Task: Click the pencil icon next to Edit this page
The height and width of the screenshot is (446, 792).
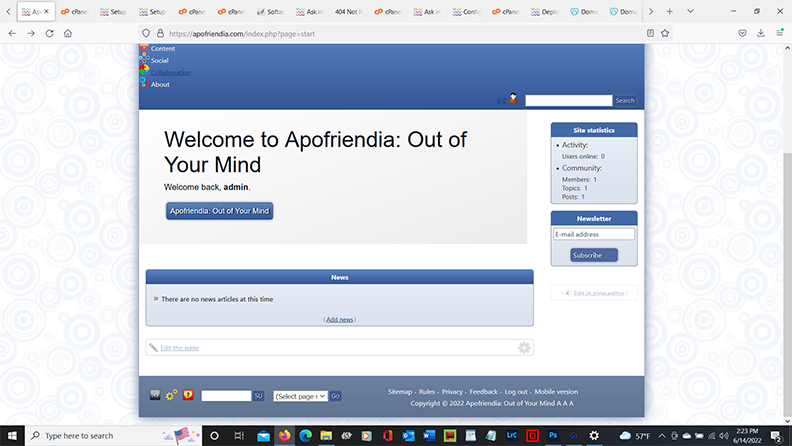Action: pyautogui.click(x=153, y=348)
